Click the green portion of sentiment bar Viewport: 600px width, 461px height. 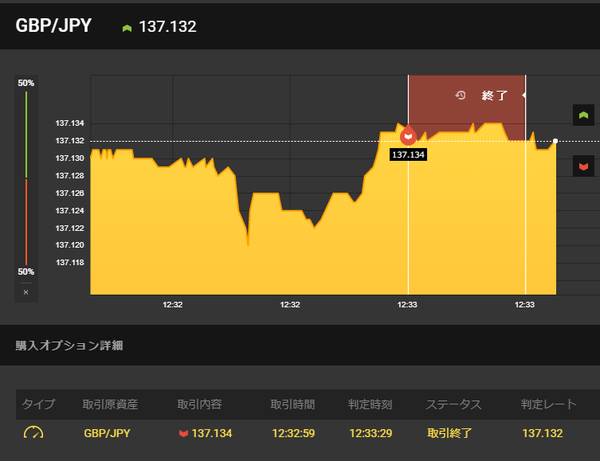coord(26,135)
